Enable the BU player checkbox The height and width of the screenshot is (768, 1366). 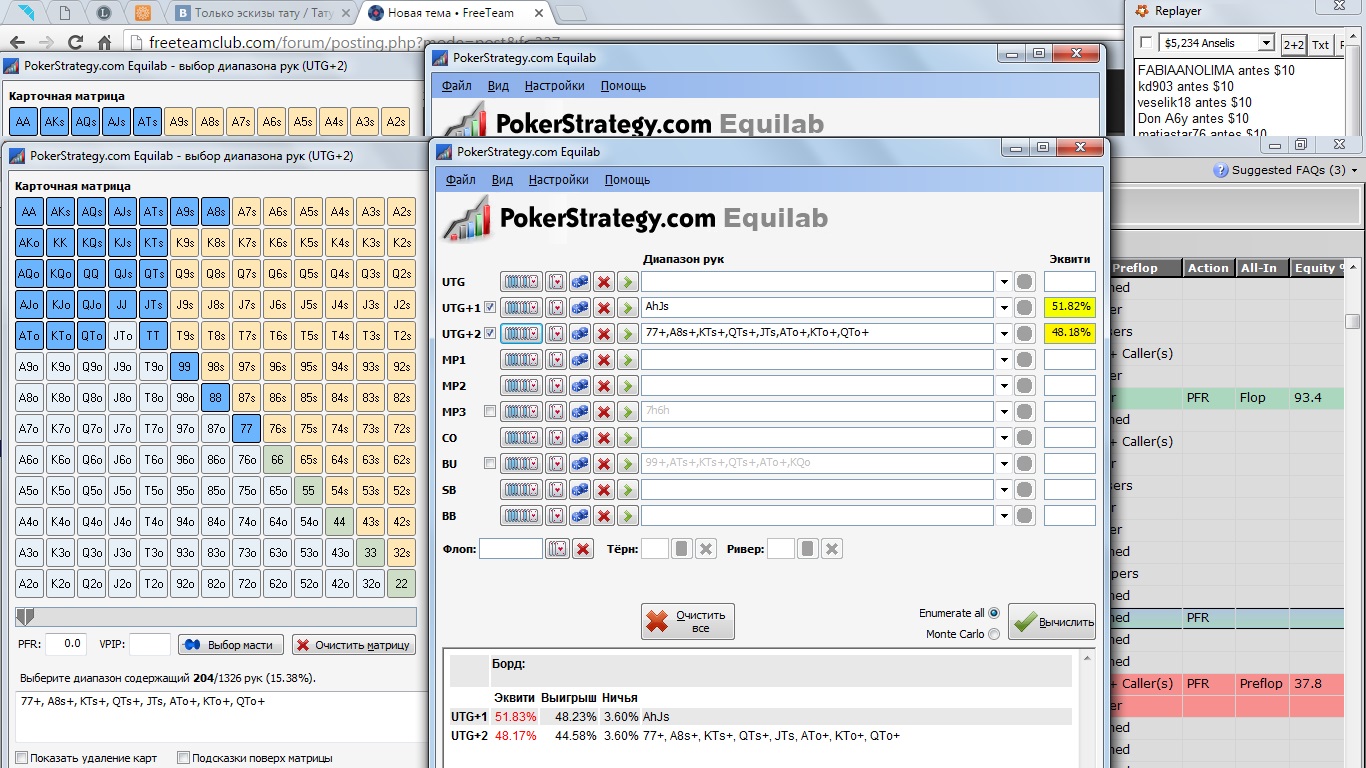click(490, 463)
